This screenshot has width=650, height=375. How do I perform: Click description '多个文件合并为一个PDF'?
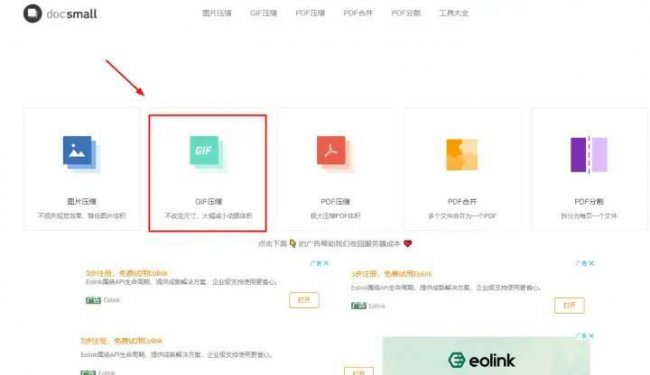pos(462,215)
